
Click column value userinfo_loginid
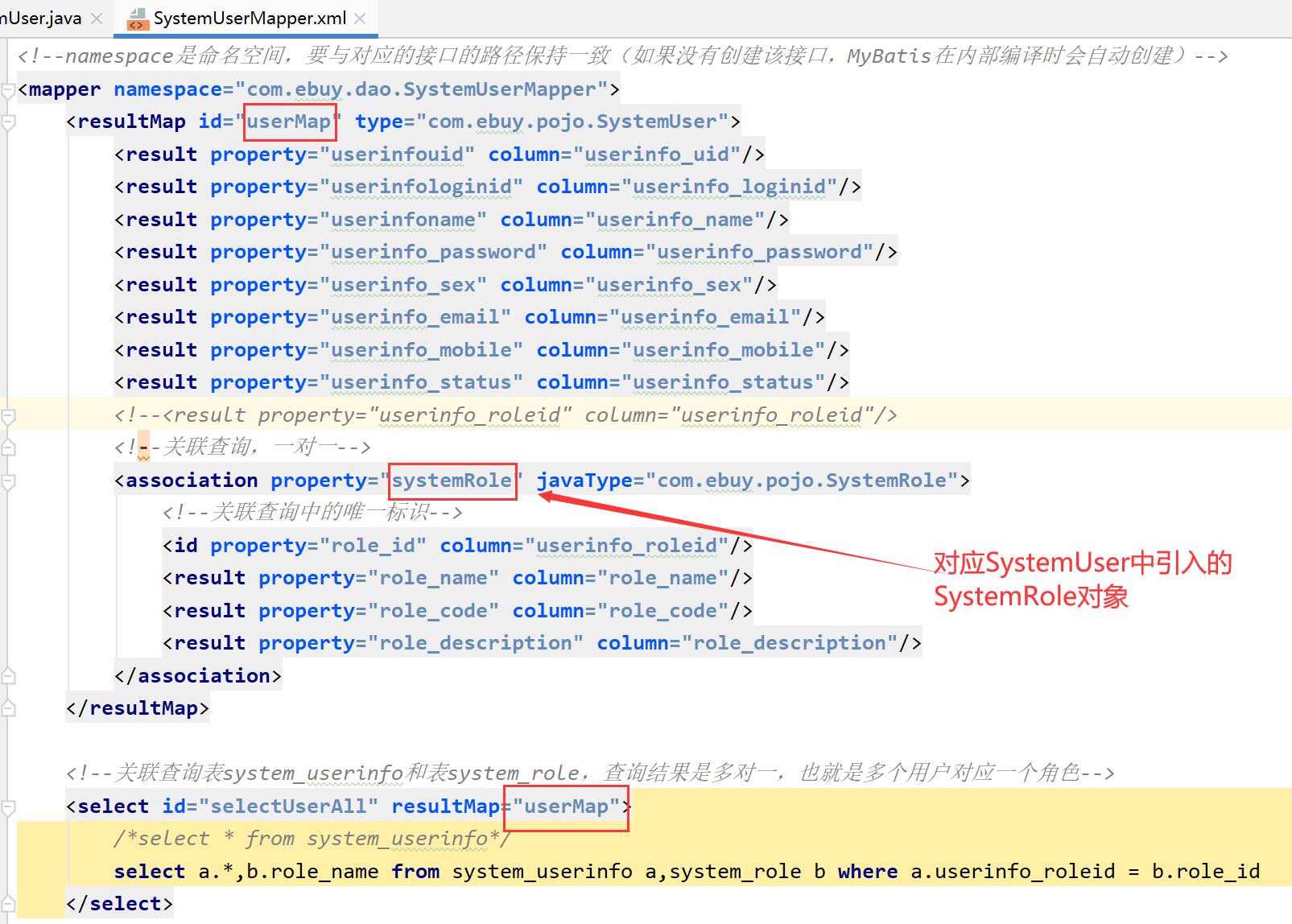pos(729,187)
